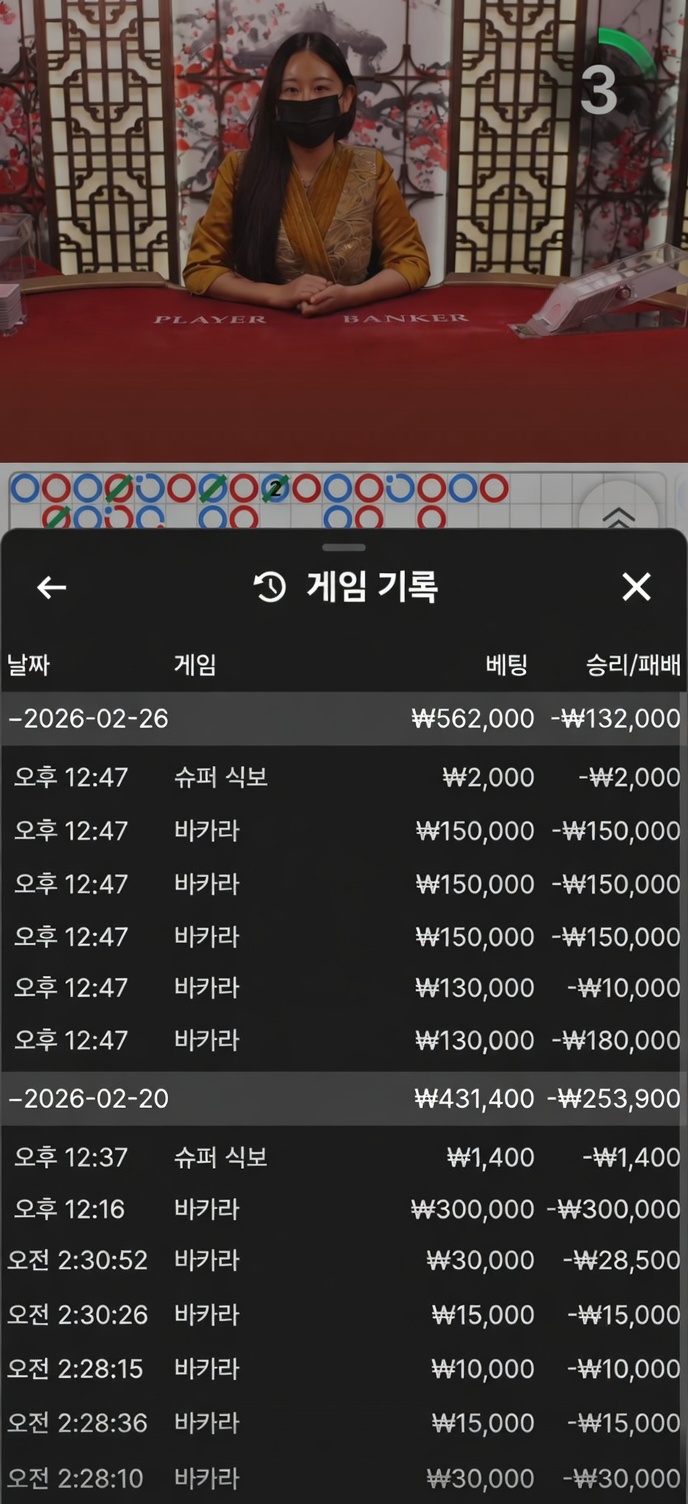This screenshot has width=688, height=1504.
Task: Select the 베팅 column header
Action: pos(506,665)
